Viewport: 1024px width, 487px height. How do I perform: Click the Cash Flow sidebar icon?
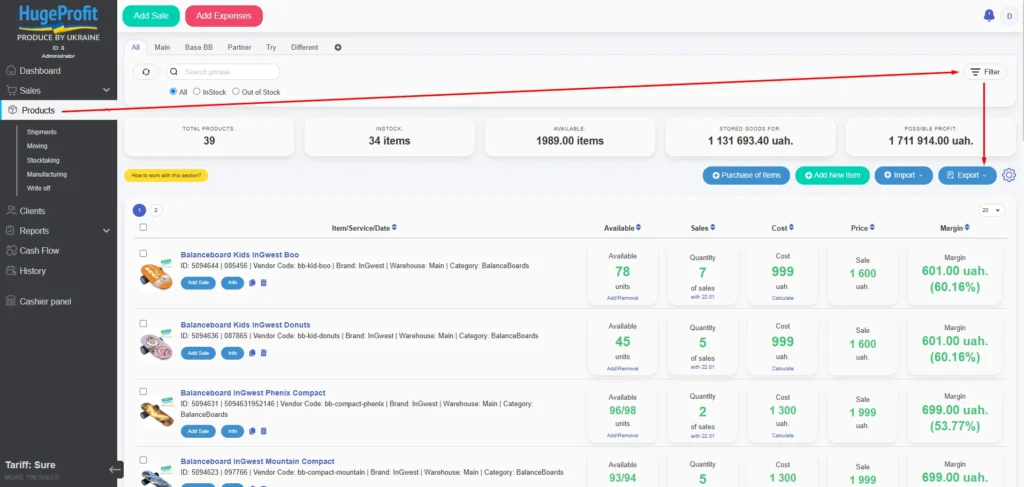click(11, 251)
